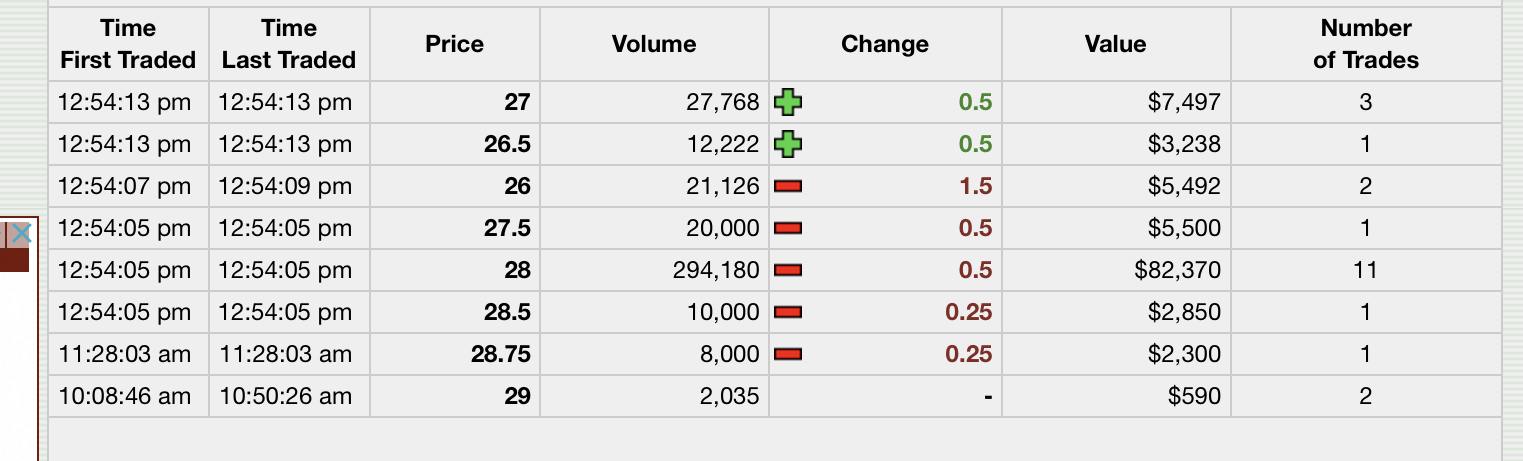
Task: Click the red minus icon in the 27.5 row
Action: tap(790, 228)
